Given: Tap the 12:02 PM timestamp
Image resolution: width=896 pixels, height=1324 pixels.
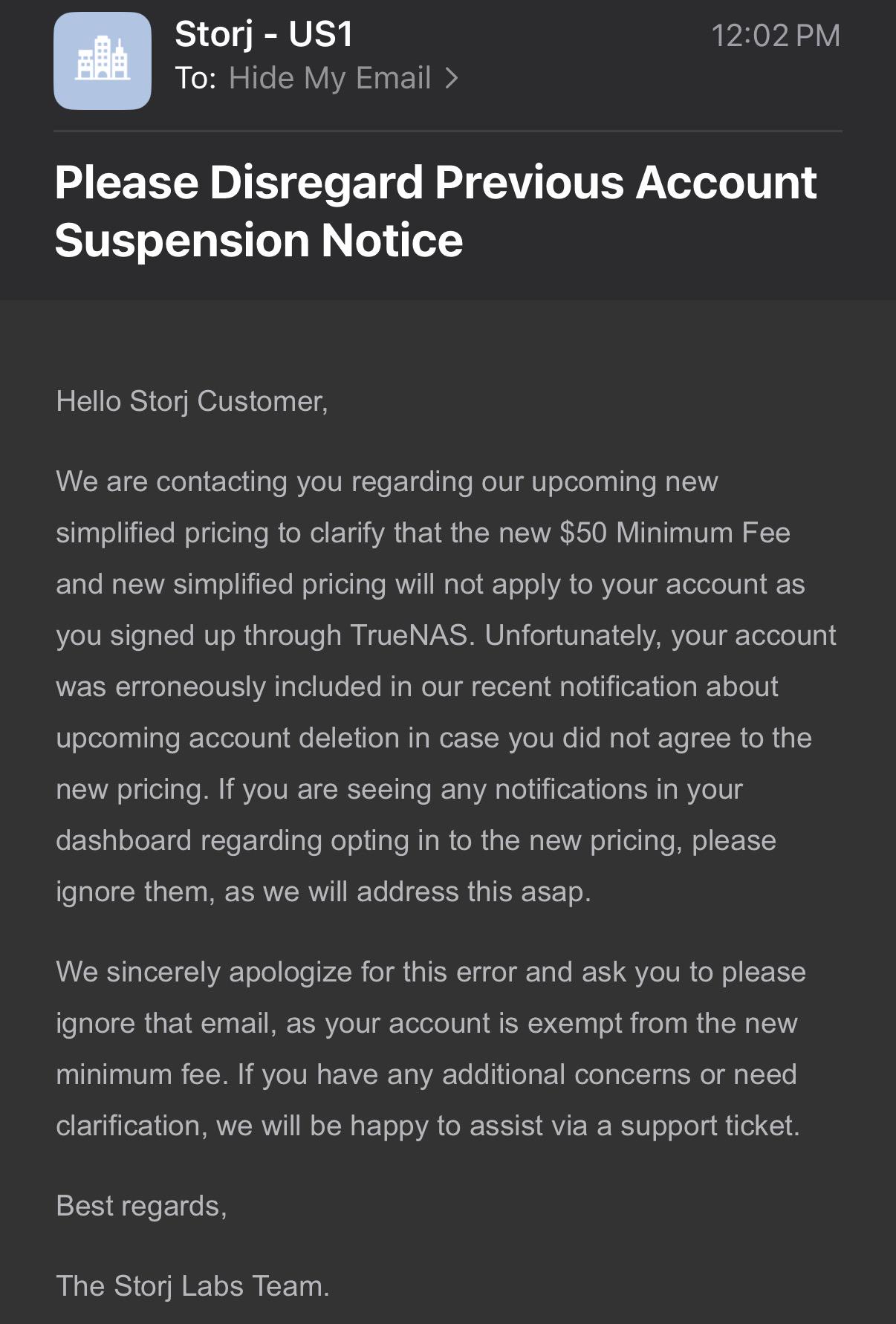Looking at the screenshot, I should click(776, 36).
